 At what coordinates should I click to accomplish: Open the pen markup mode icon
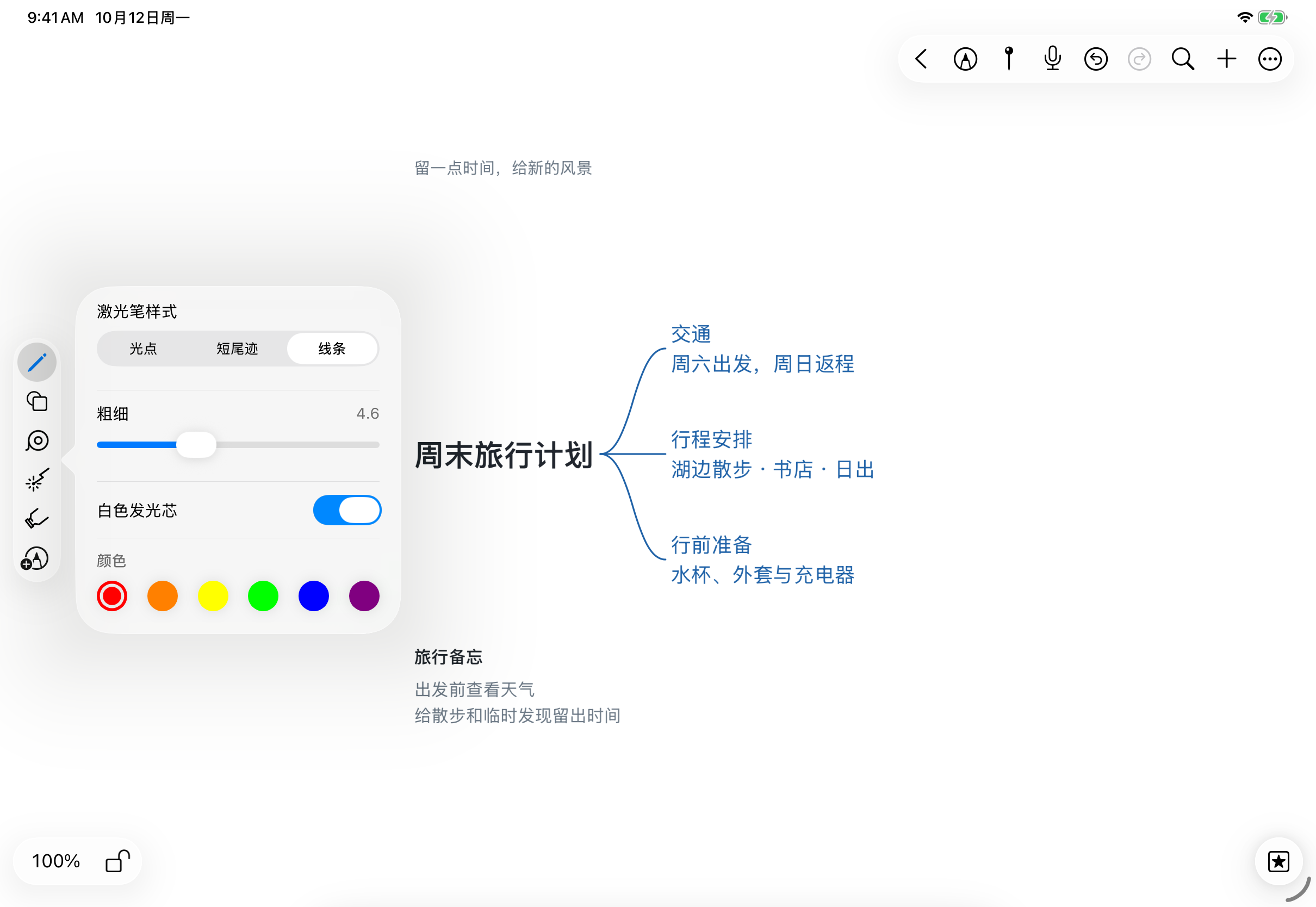tap(965, 59)
